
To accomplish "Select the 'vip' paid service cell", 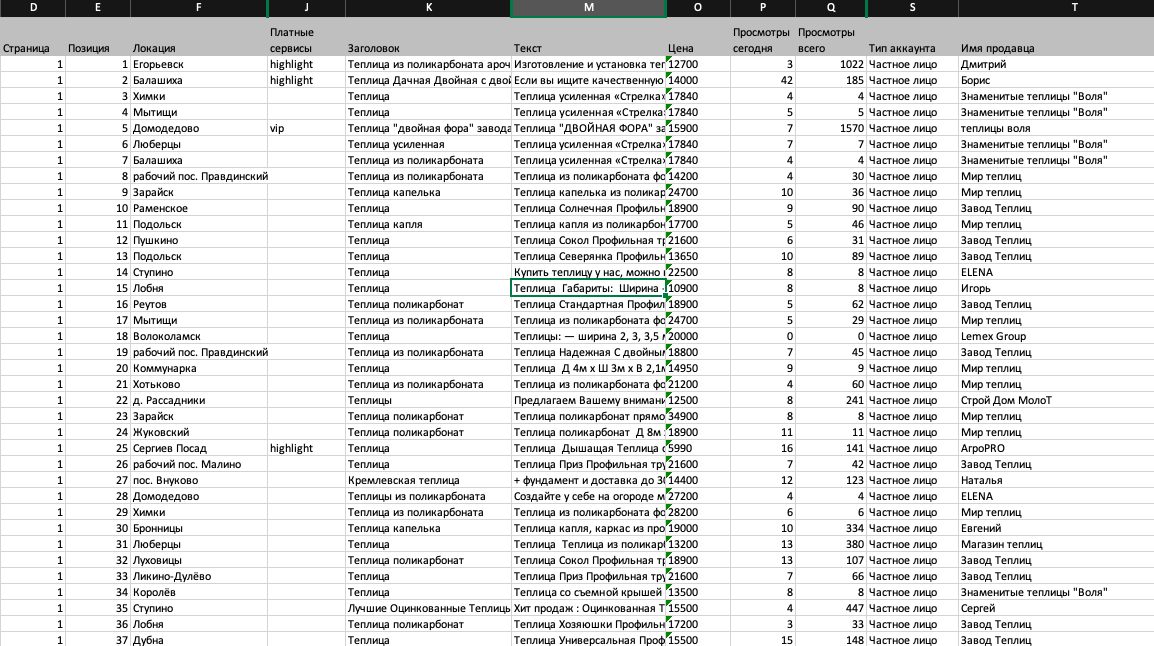I will [x=306, y=128].
